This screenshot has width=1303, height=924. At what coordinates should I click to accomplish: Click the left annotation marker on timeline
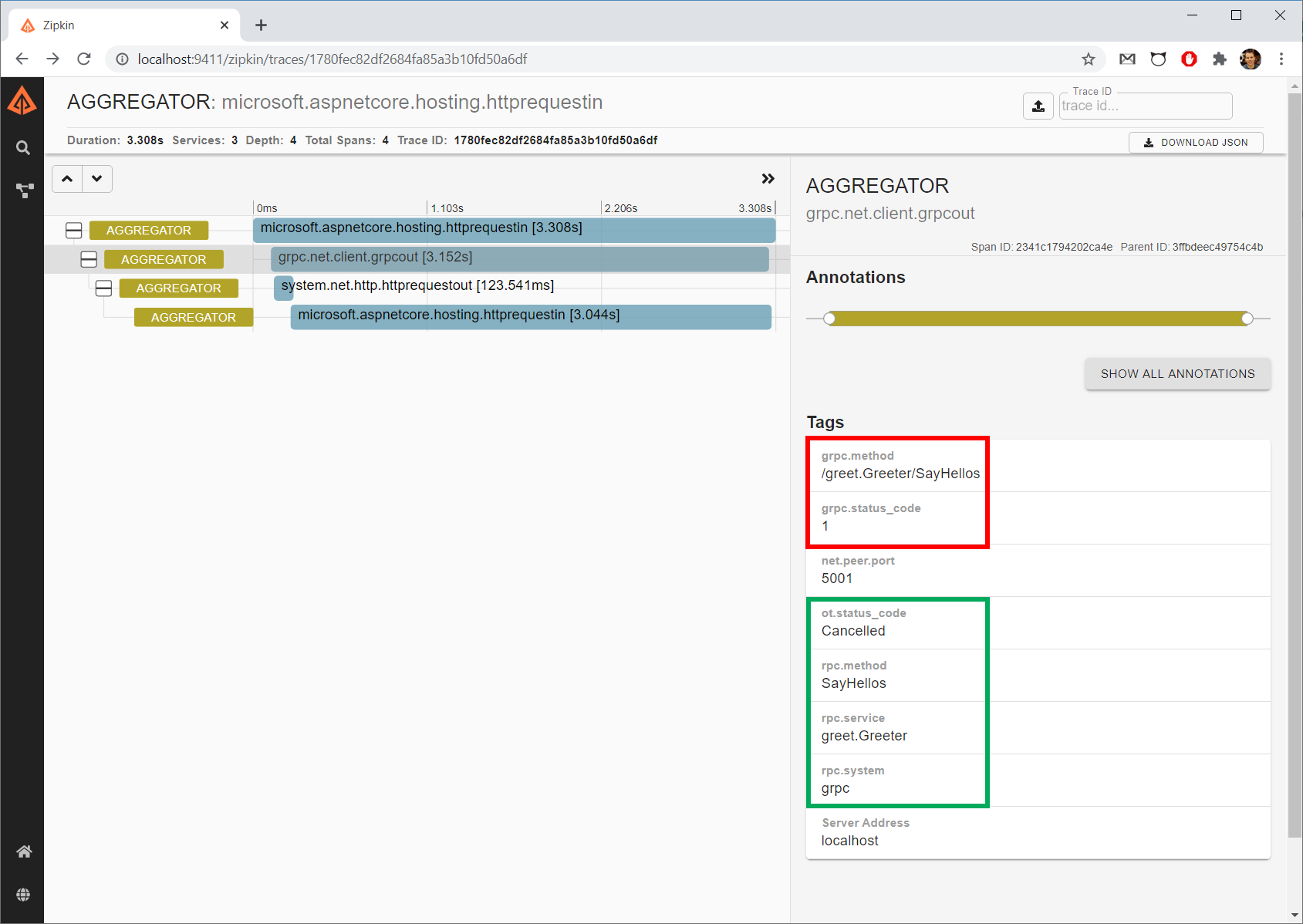pyautogui.click(x=829, y=319)
